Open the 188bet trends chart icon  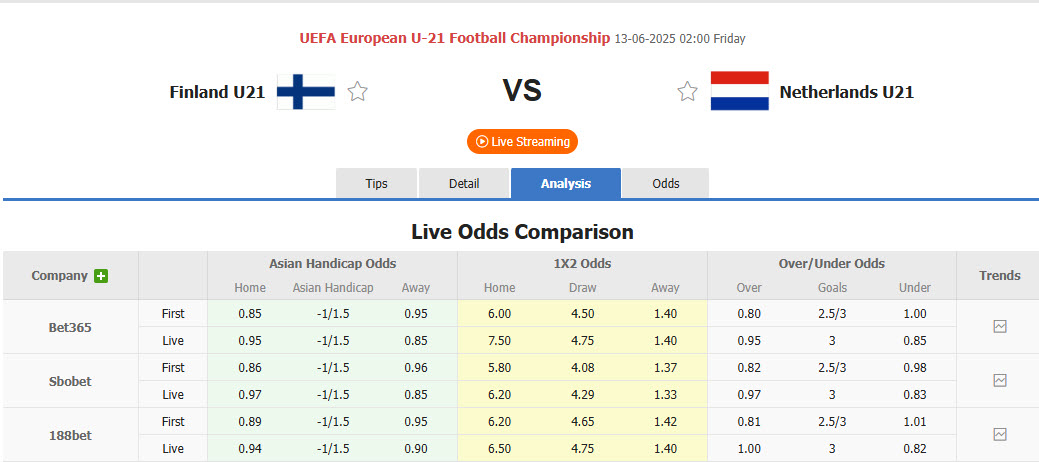point(1000,434)
